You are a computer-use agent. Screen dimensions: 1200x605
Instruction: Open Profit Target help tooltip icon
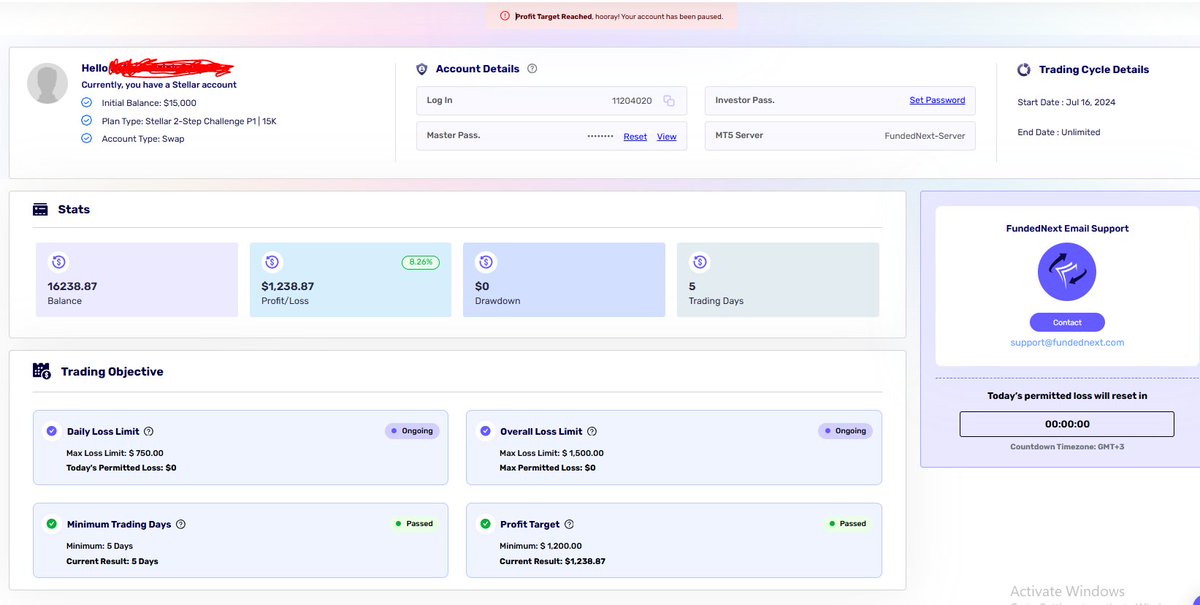tap(570, 524)
